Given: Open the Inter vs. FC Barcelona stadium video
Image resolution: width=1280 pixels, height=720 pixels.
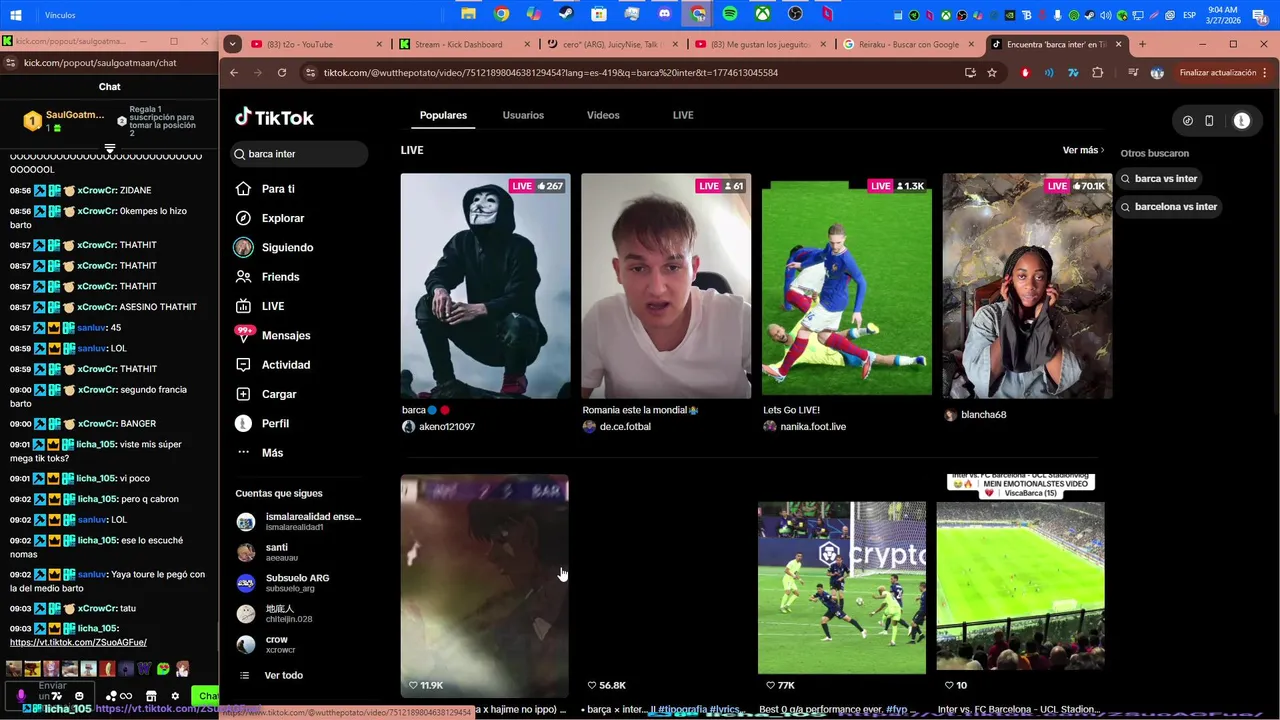Looking at the screenshot, I should click(x=1020, y=586).
